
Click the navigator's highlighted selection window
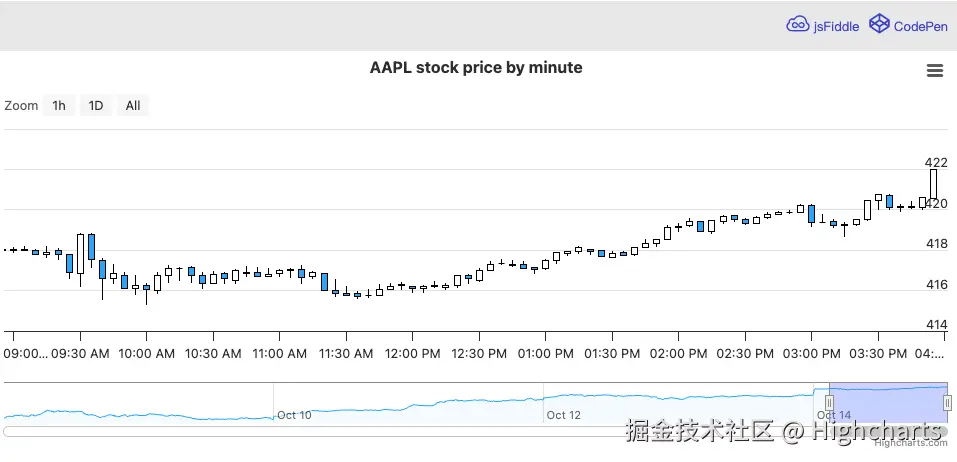tap(888, 402)
